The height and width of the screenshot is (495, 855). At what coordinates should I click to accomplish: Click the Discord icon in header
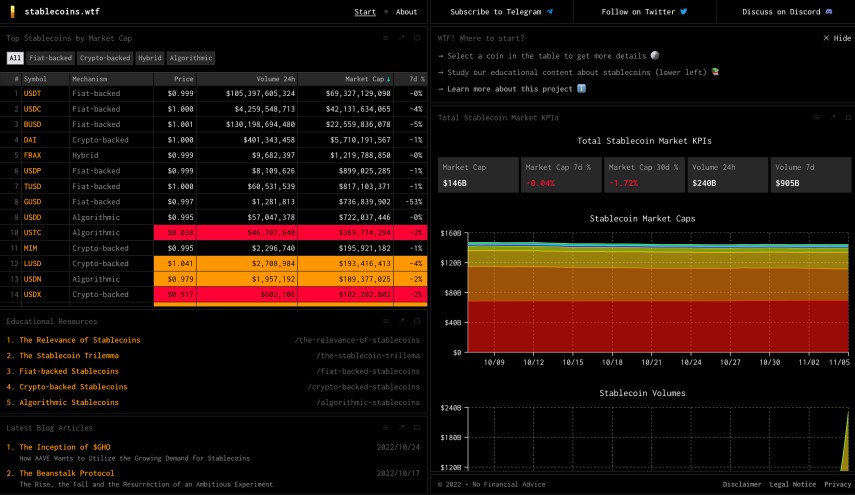[829, 12]
